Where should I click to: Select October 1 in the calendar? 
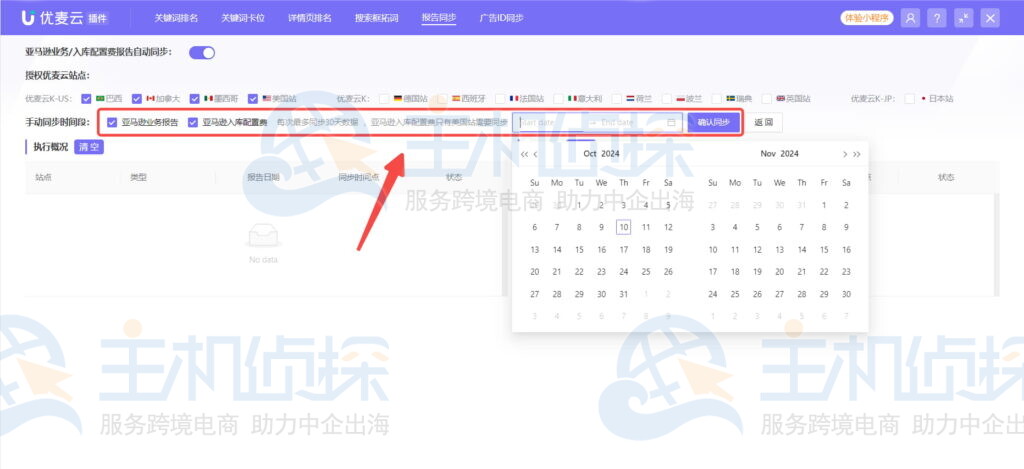point(579,205)
